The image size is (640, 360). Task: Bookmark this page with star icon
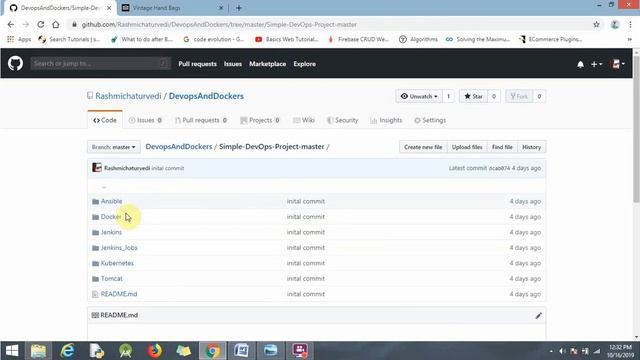596,24
